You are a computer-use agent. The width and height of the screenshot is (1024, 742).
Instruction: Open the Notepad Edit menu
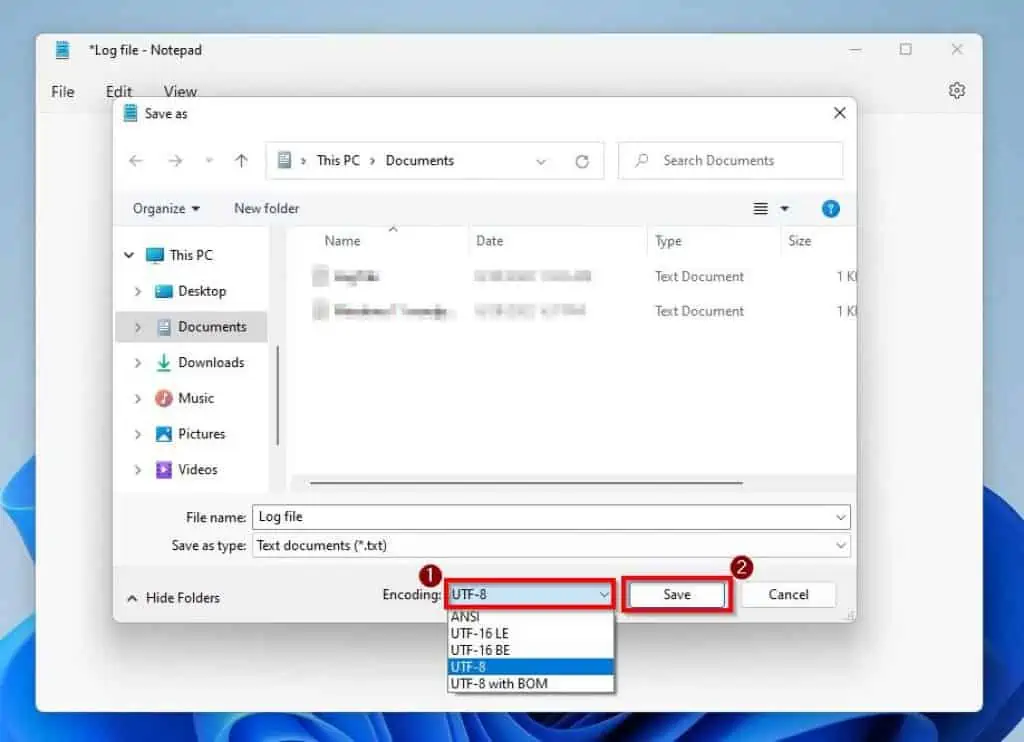pyautogui.click(x=119, y=91)
